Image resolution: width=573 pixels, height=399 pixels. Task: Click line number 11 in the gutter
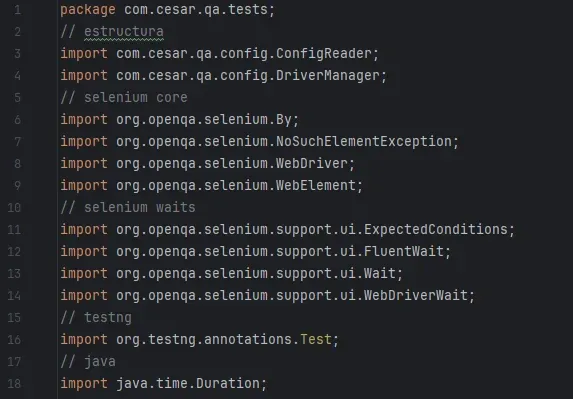pyautogui.click(x=14, y=230)
